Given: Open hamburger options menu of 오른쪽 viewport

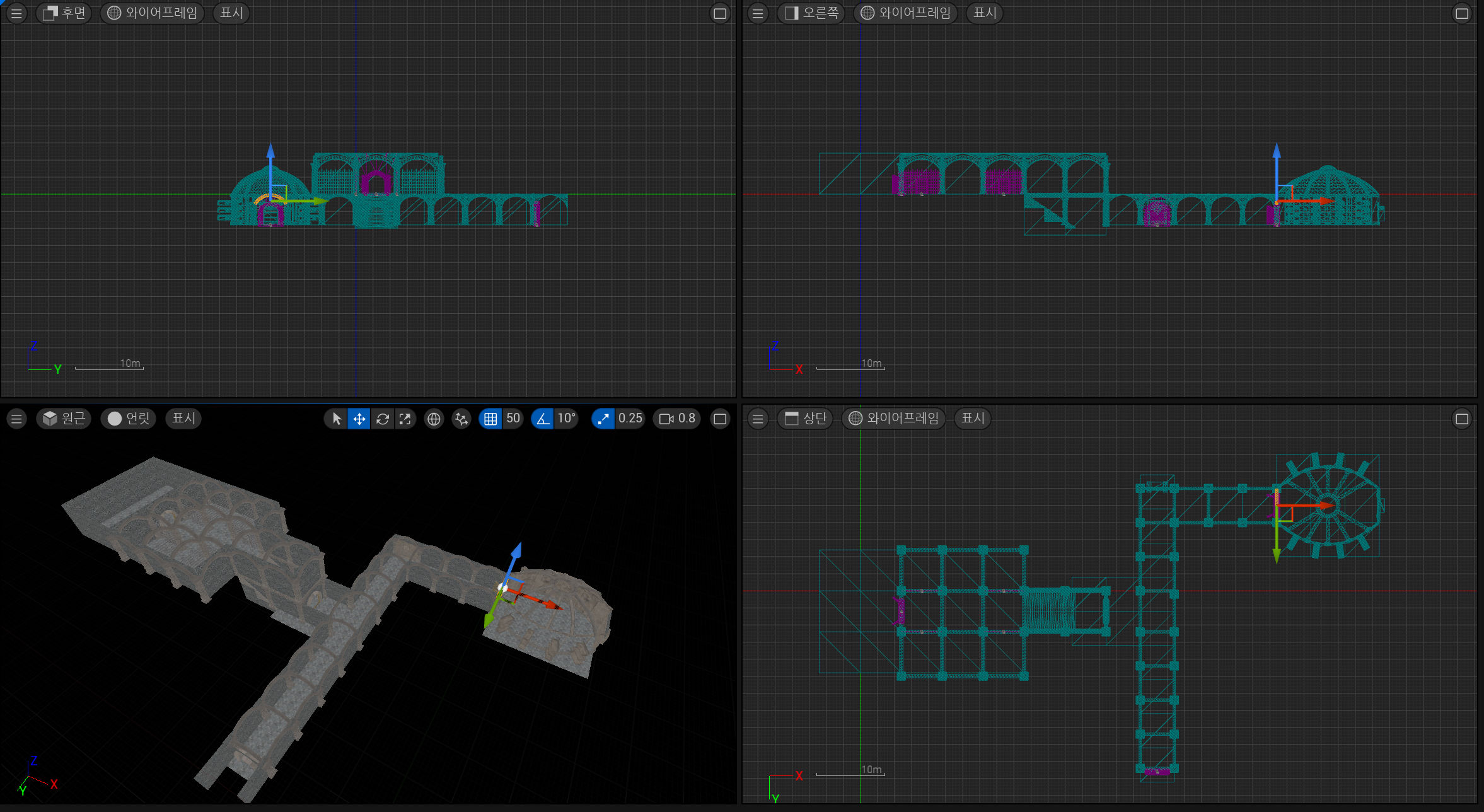Looking at the screenshot, I should click(x=758, y=13).
